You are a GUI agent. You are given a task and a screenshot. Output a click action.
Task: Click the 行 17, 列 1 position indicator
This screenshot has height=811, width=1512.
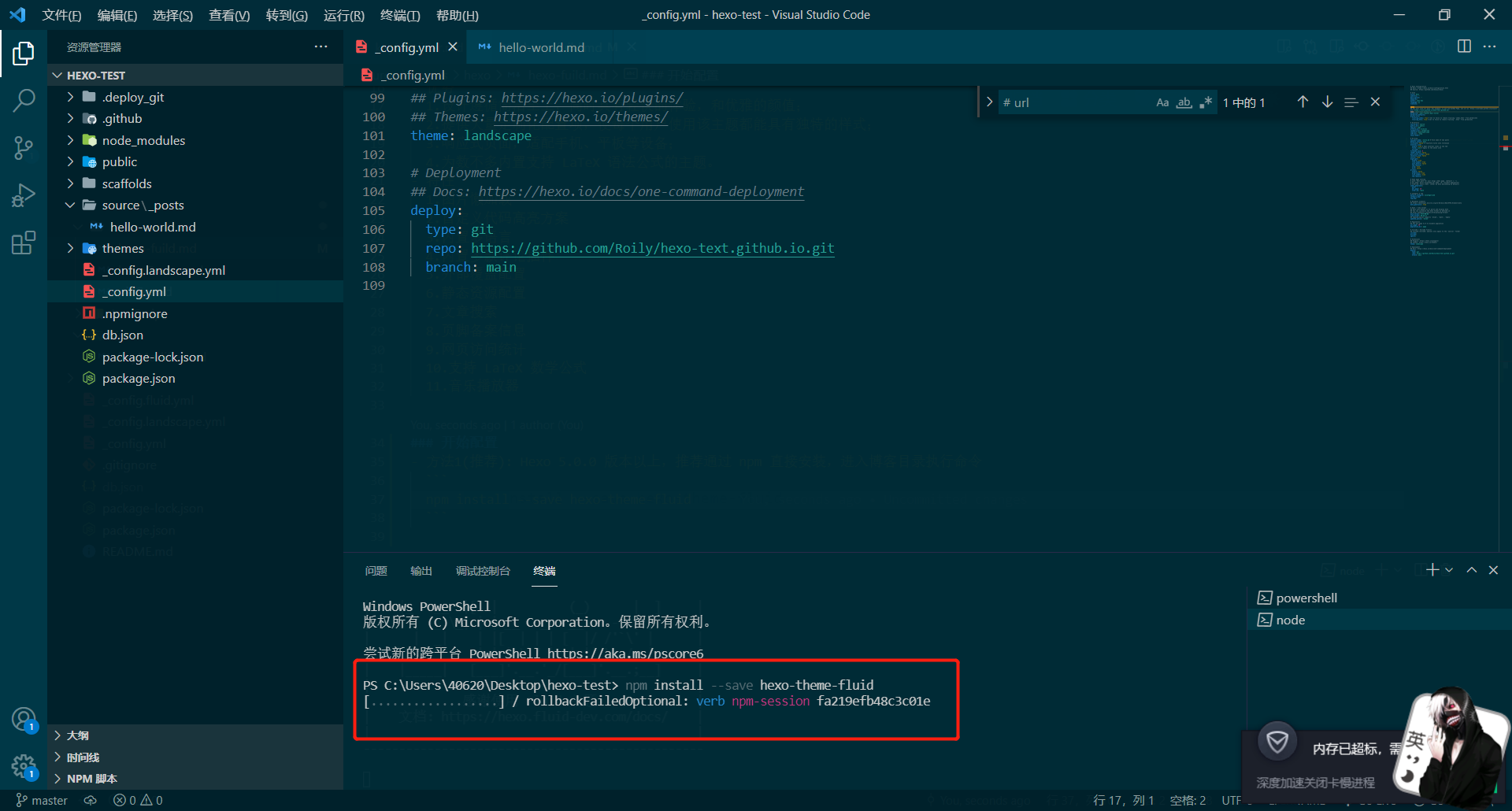tap(1124, 800)
